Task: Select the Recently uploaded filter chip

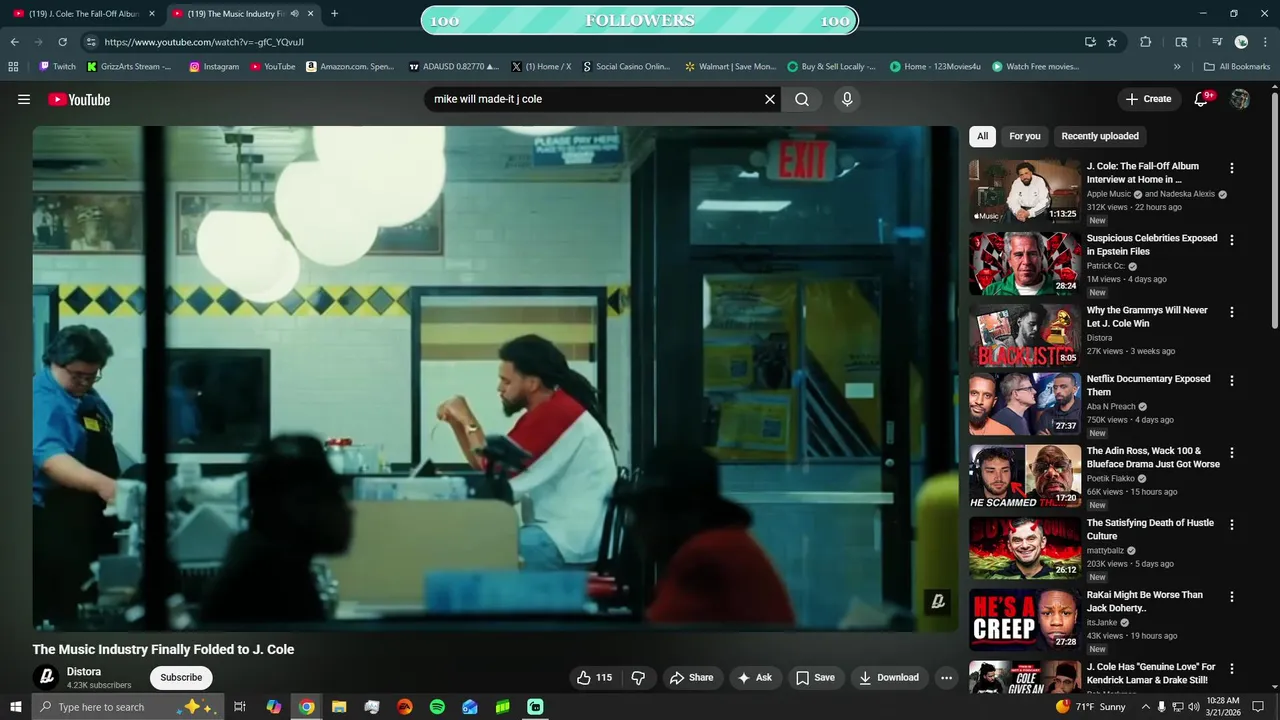Action: [x=1100, y=136]
